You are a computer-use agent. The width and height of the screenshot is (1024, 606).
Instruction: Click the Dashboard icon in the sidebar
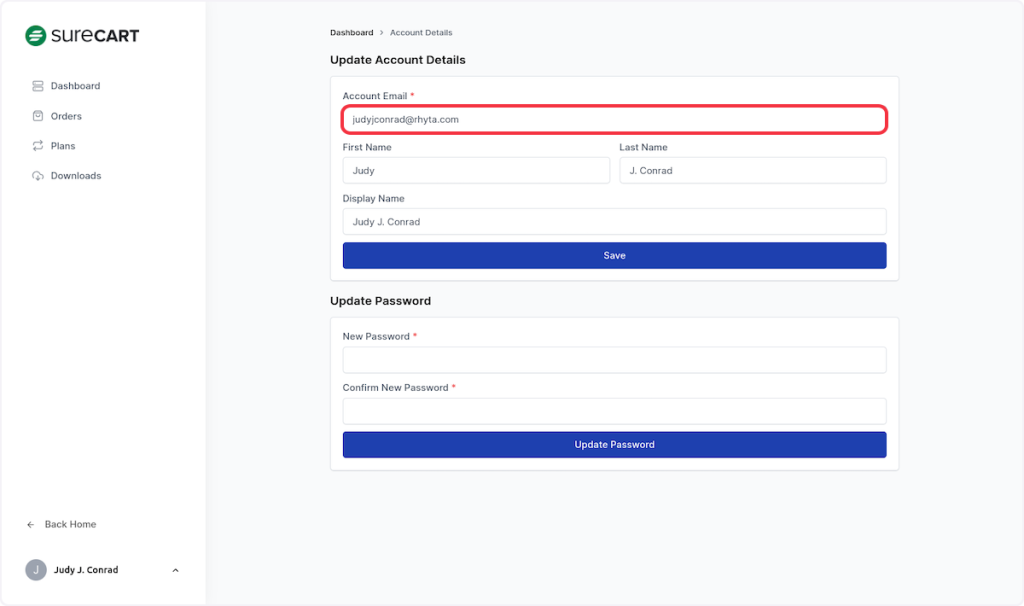(x=38, y=86)
